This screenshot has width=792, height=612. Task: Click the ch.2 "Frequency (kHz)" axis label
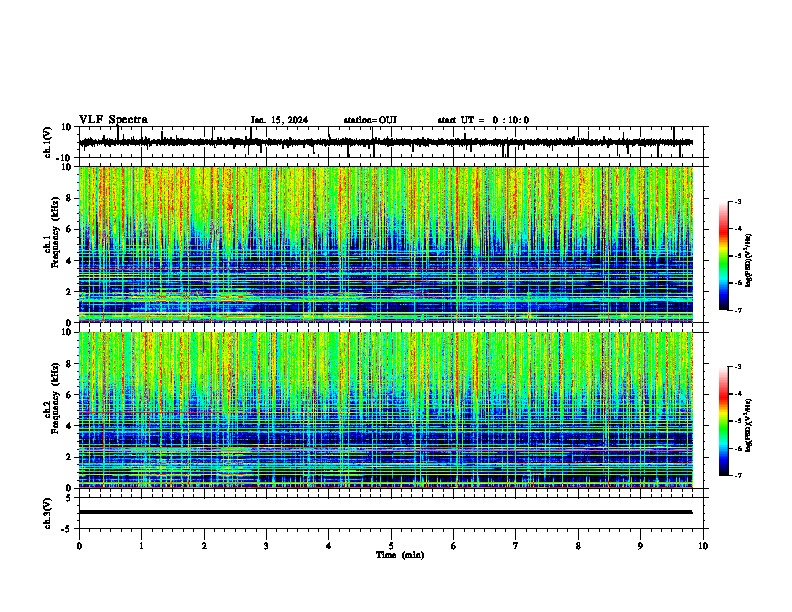pyautogui.click(x=55, y=398)
